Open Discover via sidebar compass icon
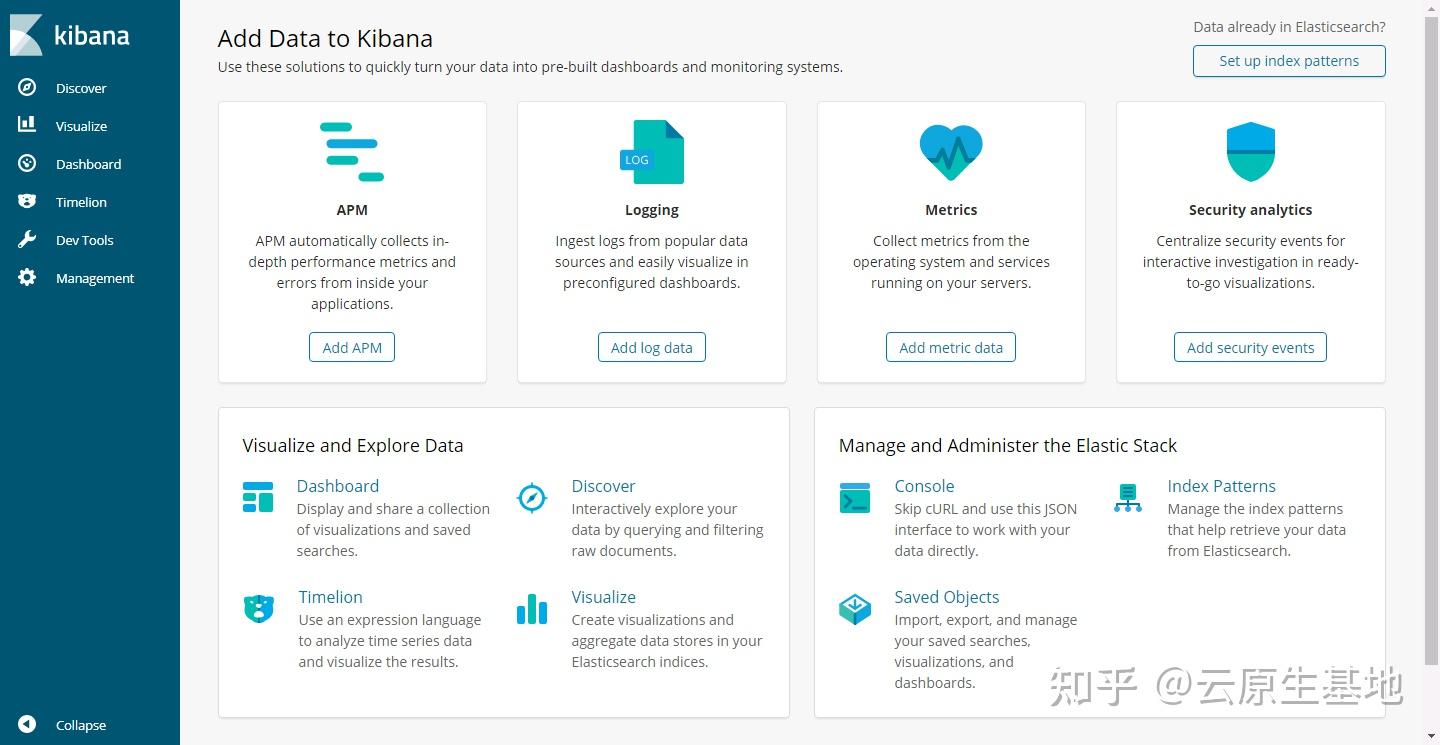This screenshot has height=745, width=1440. [27, 88]
